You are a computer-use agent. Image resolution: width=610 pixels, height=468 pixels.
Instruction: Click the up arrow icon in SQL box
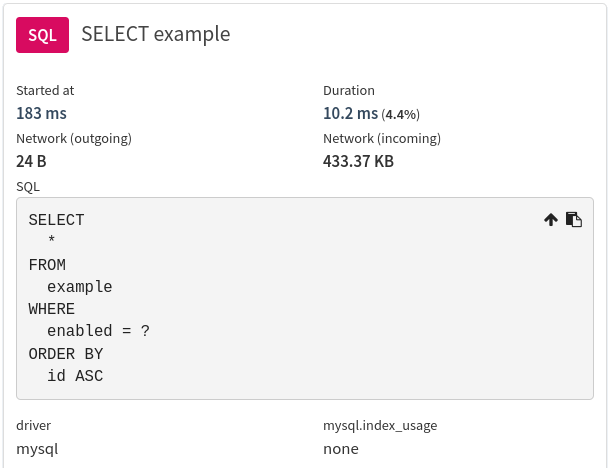(x=550, y=220)
